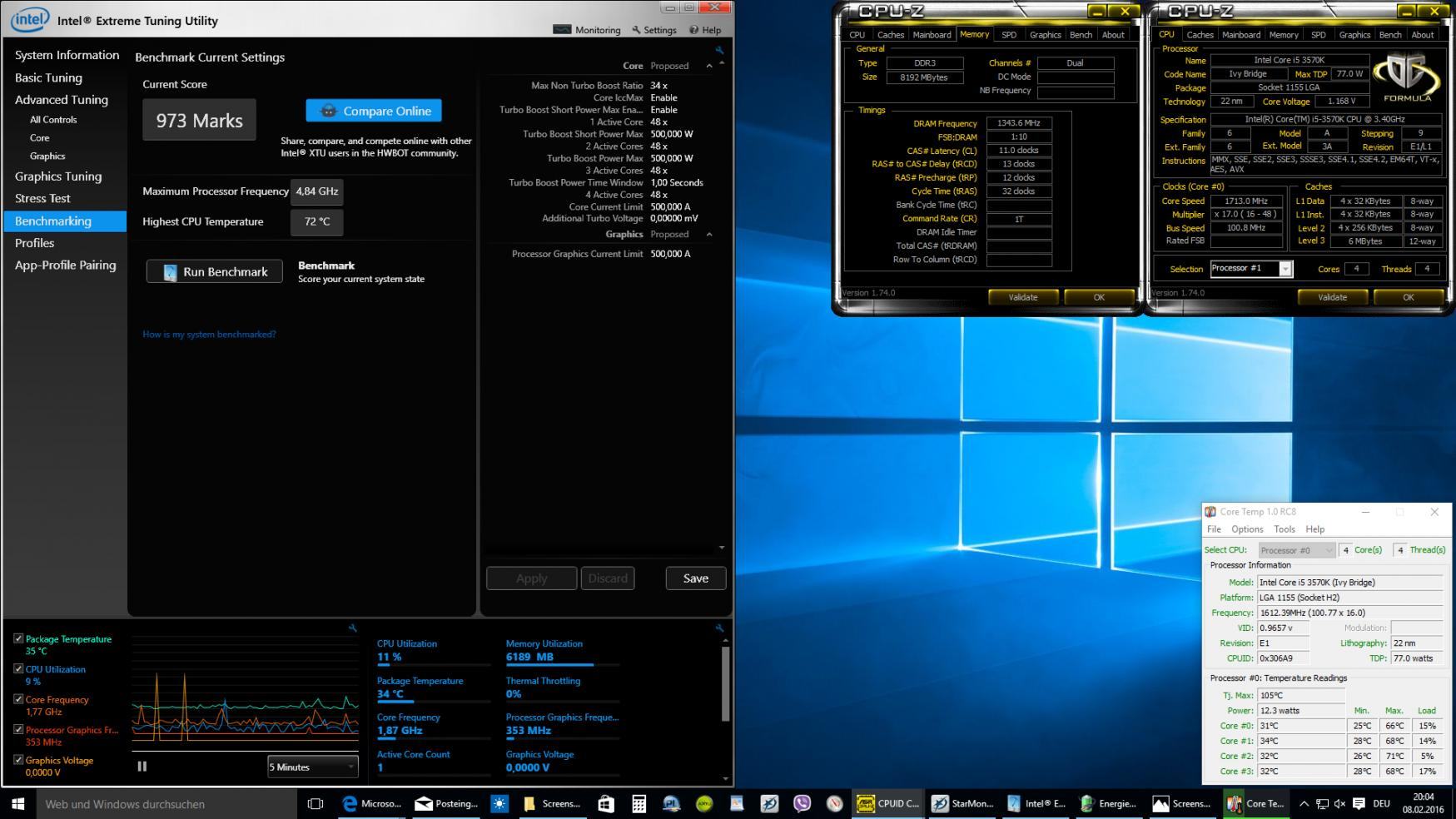1456x819 pixels.
Task: Open the Windows Start menu
Action: [17, 804]
